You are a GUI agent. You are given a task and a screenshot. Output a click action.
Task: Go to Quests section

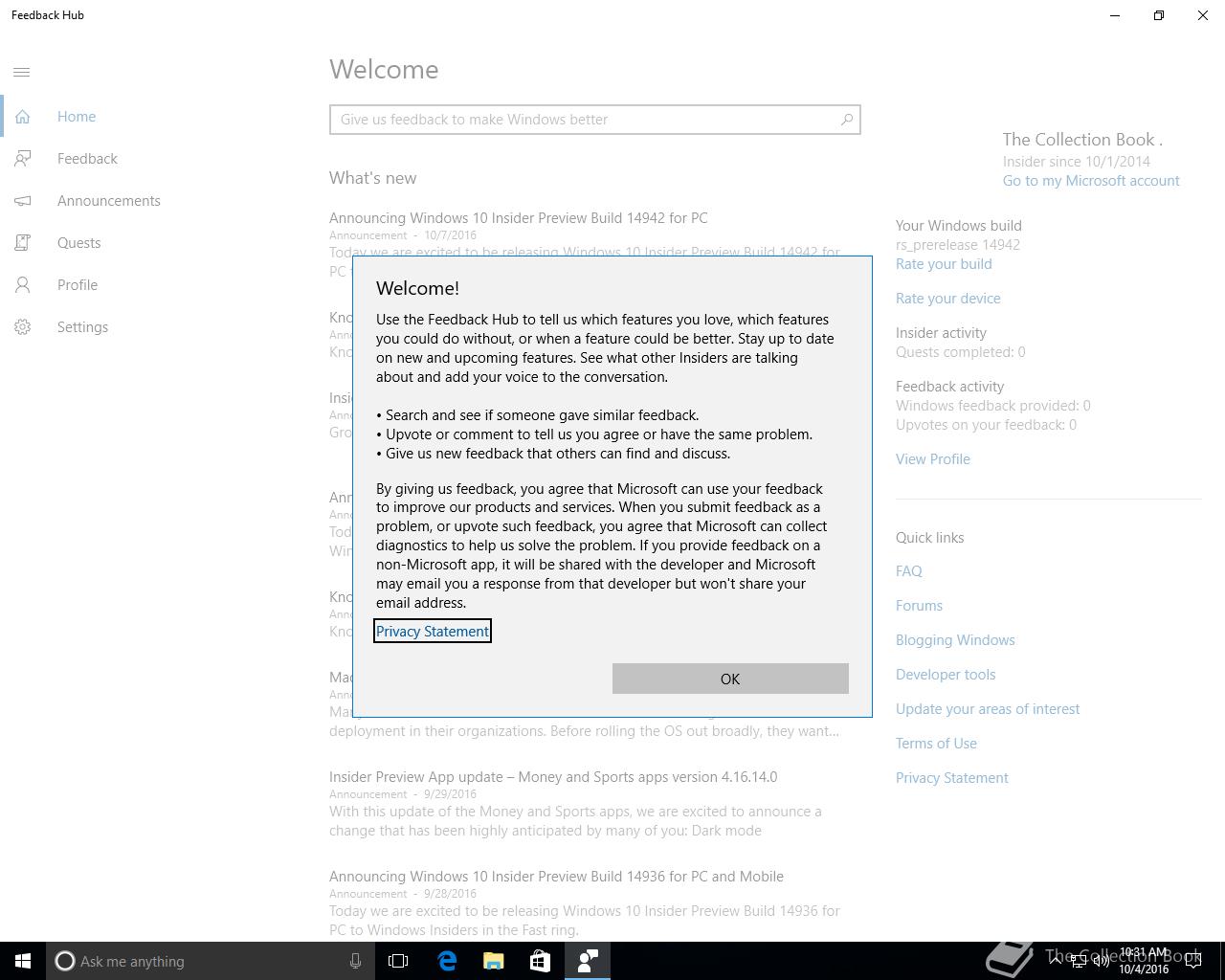[78, 243]
